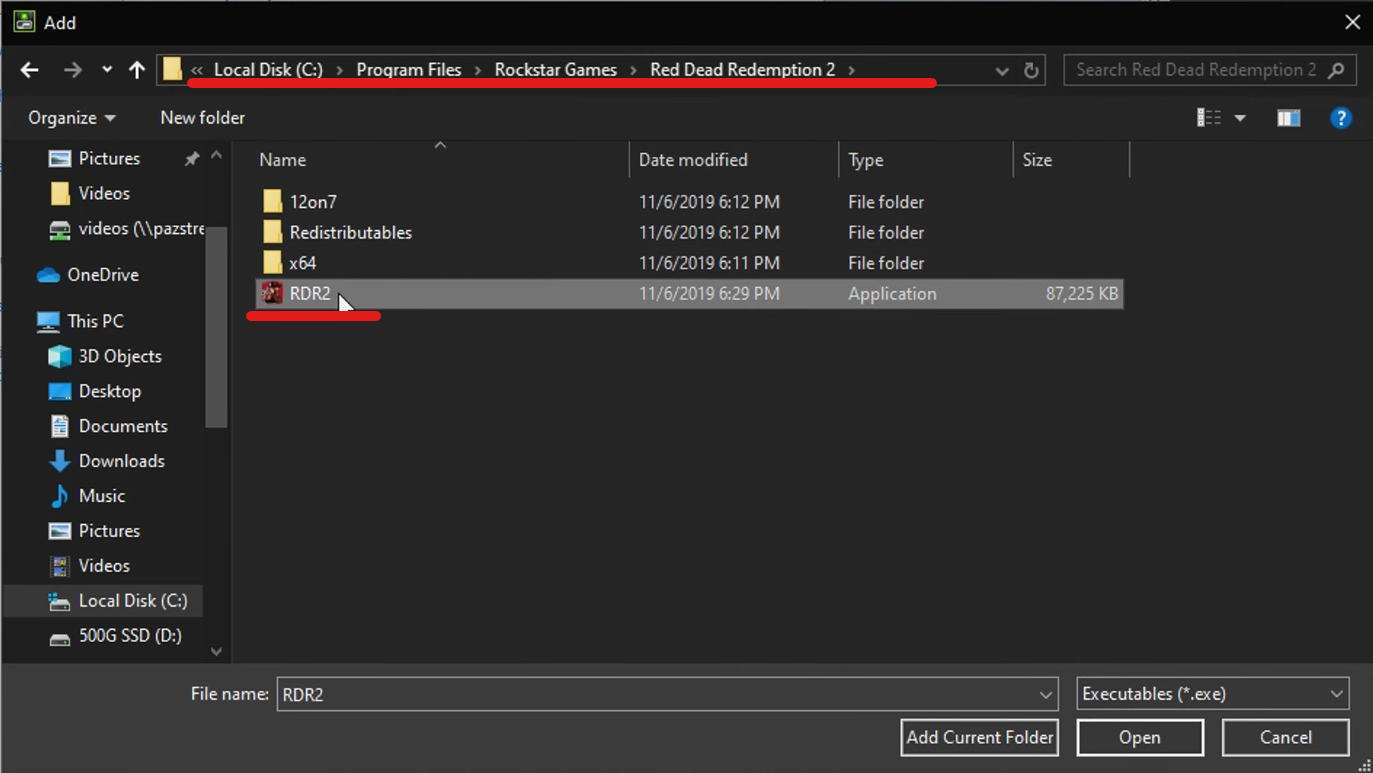
Task: Sort by Type column header
Action: [926, 160]
